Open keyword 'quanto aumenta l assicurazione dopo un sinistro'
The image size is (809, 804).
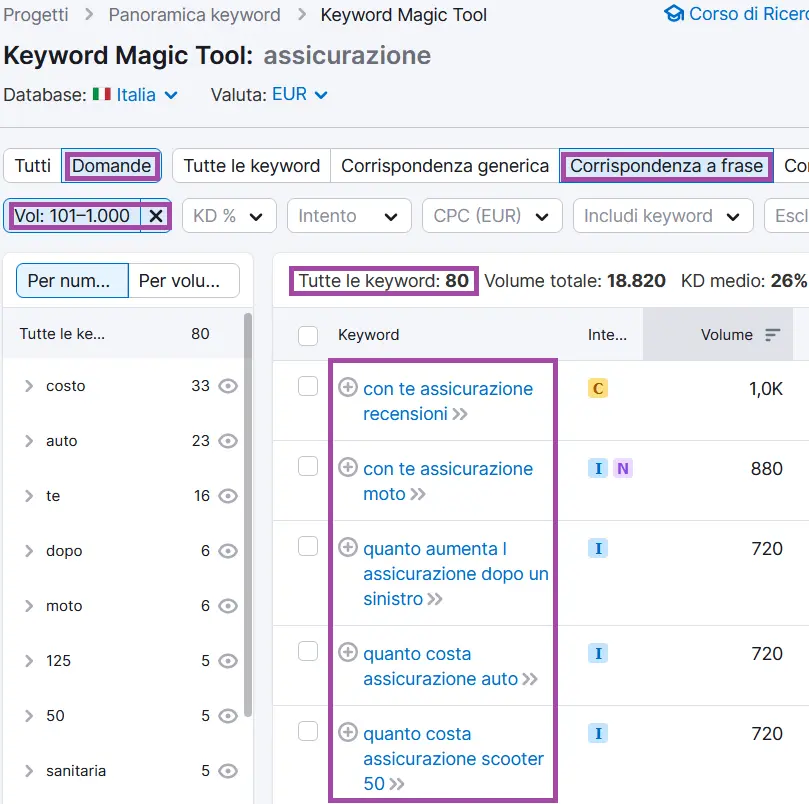tap(455, 574)
